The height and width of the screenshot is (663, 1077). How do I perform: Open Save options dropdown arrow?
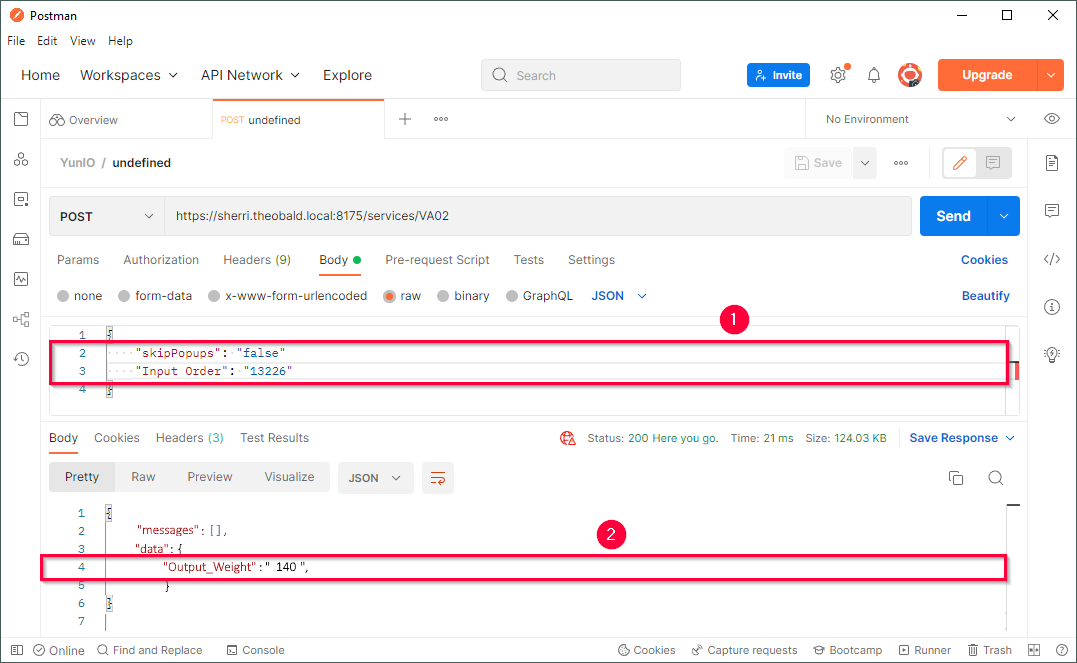(x=865, y=163)
